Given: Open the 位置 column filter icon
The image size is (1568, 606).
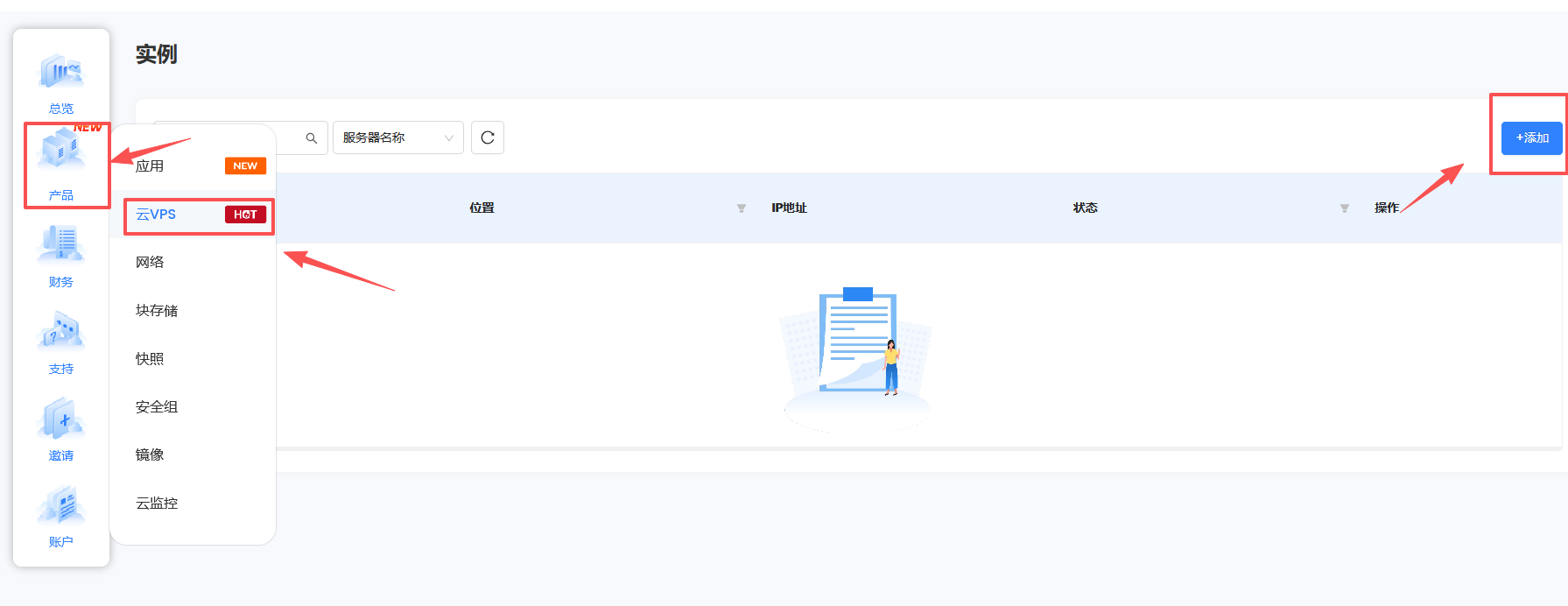Looking at the screenshot, I should pyautogui.click(x=742, y=208).
